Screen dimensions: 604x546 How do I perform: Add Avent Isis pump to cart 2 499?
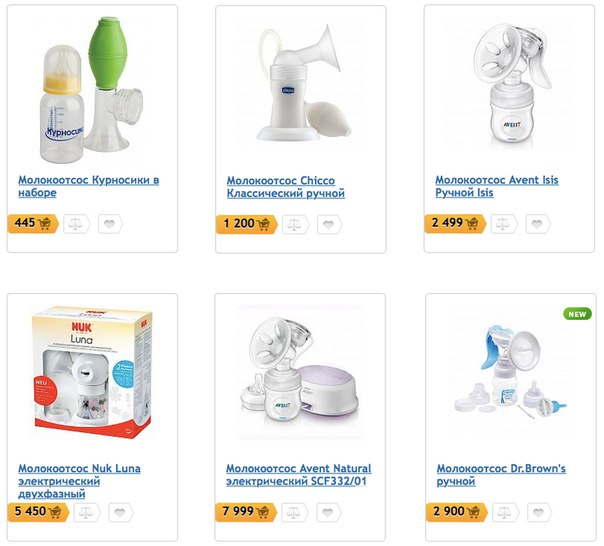click(455, 223)
